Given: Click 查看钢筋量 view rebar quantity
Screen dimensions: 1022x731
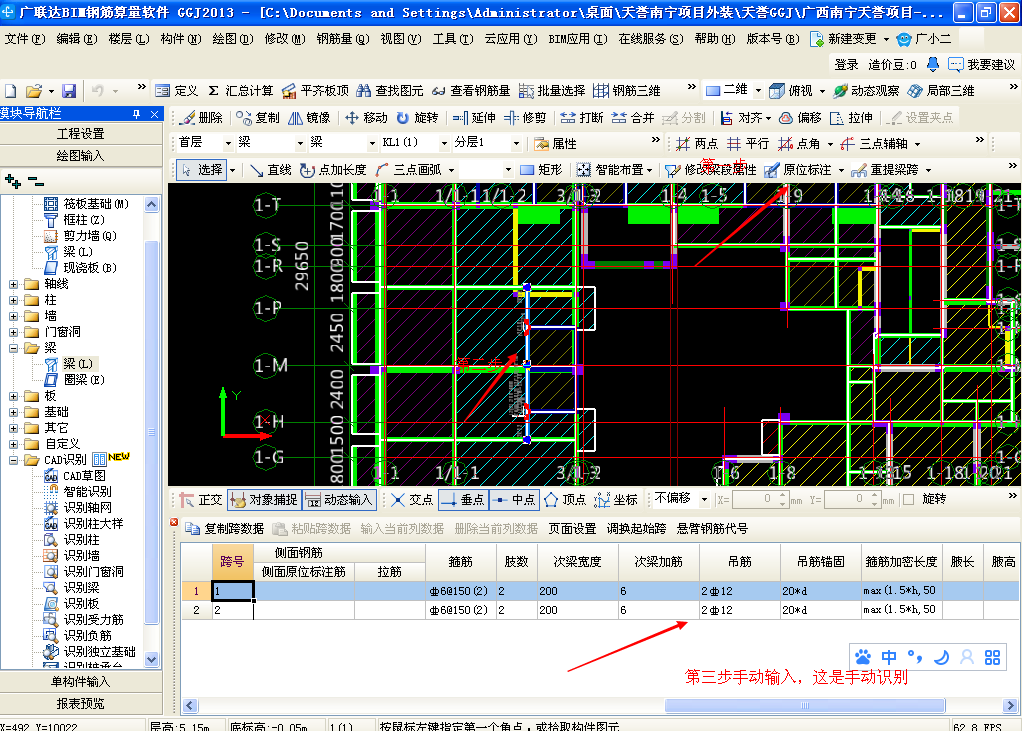Looking at the screenshot, I should 471,91.
